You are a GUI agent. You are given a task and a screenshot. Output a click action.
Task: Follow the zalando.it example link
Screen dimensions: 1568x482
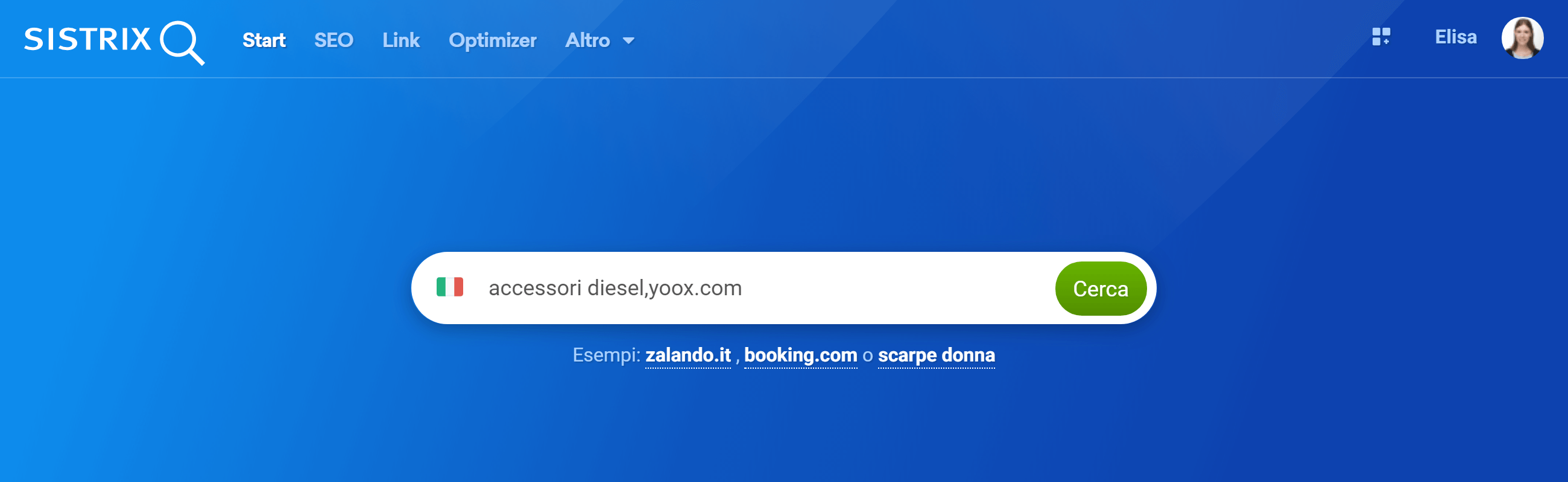point(688,355)
